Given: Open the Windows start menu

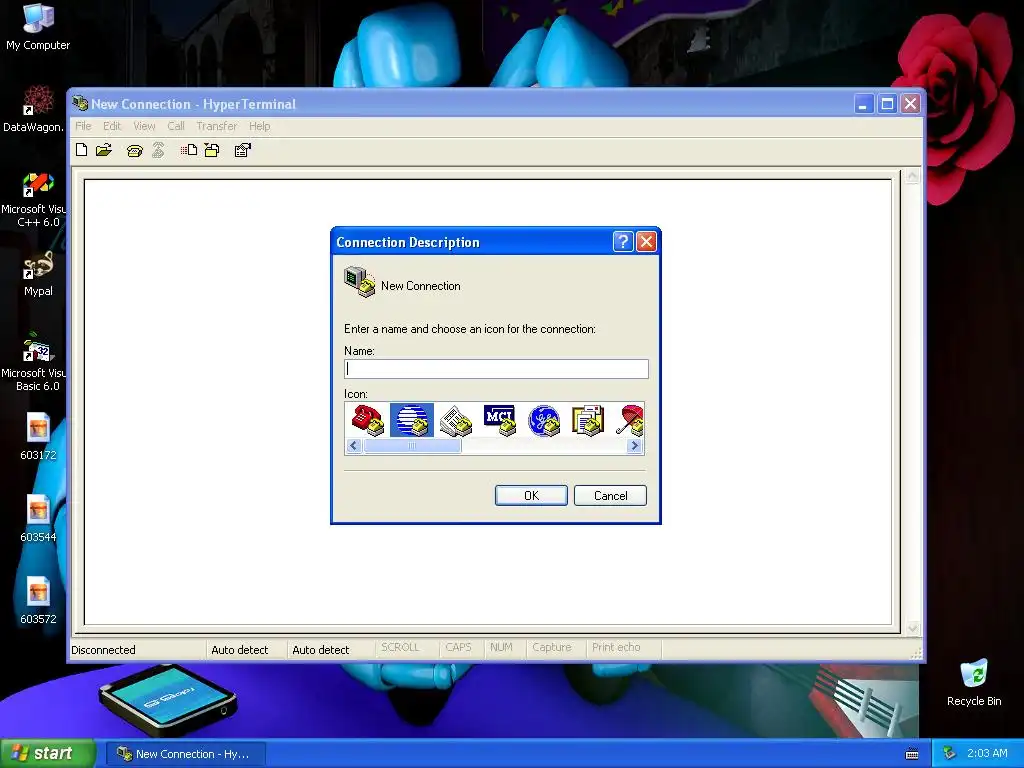Looking at the screenshot, I should tap(46, 754).
